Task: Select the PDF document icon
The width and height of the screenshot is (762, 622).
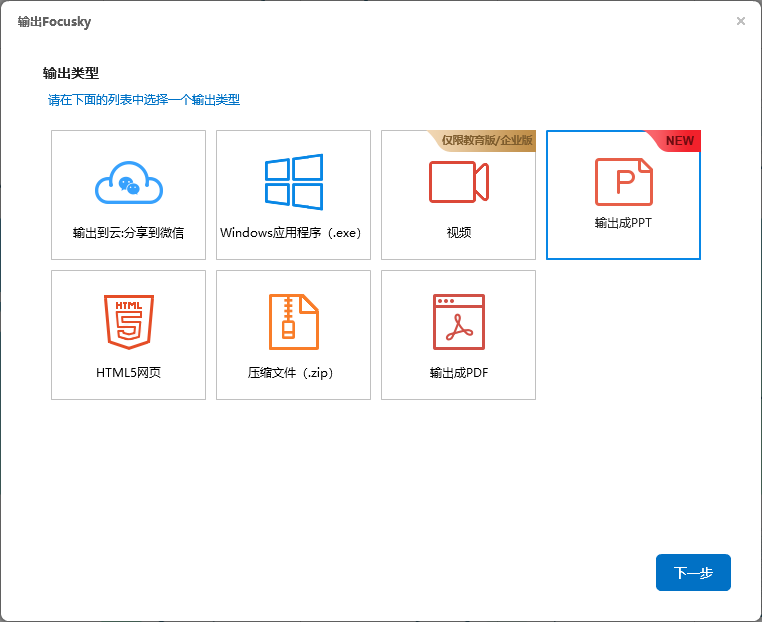Action: pyautogui.click(x=458, y=321)
